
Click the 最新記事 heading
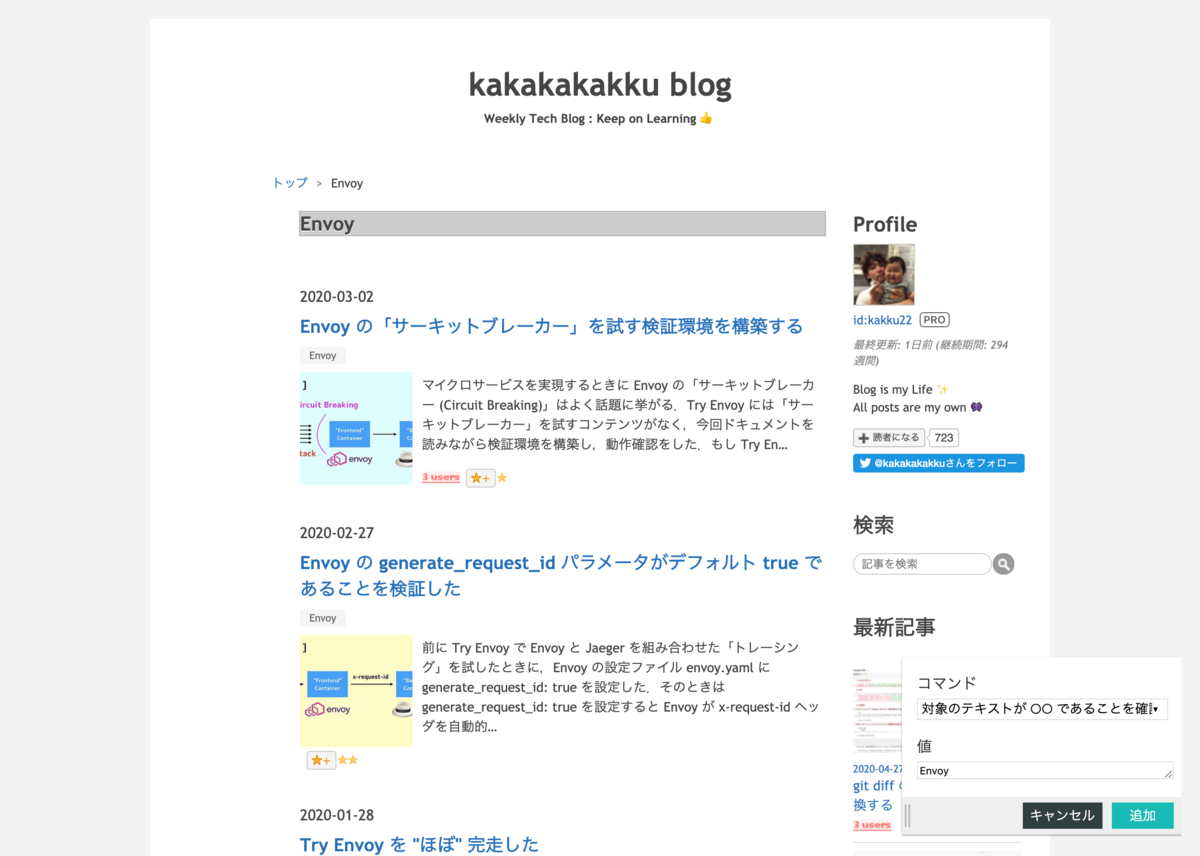coord(894,627)
